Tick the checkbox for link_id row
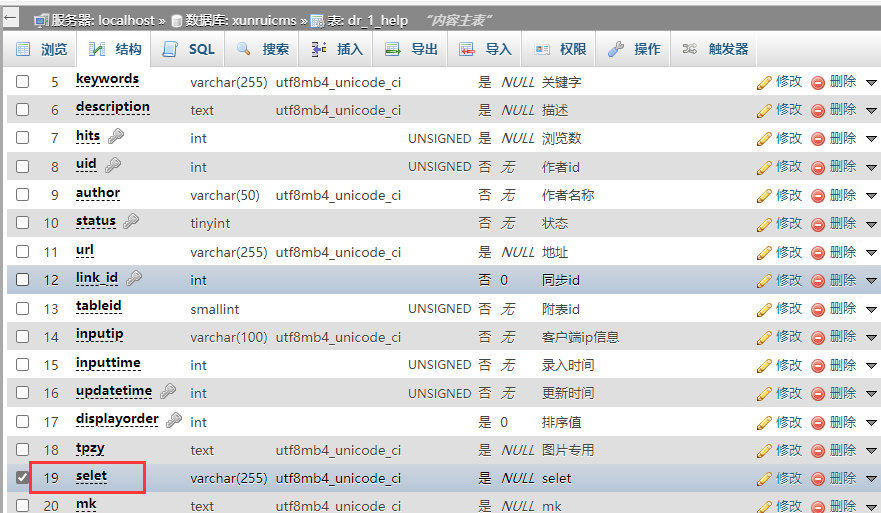 coord(22,280)
